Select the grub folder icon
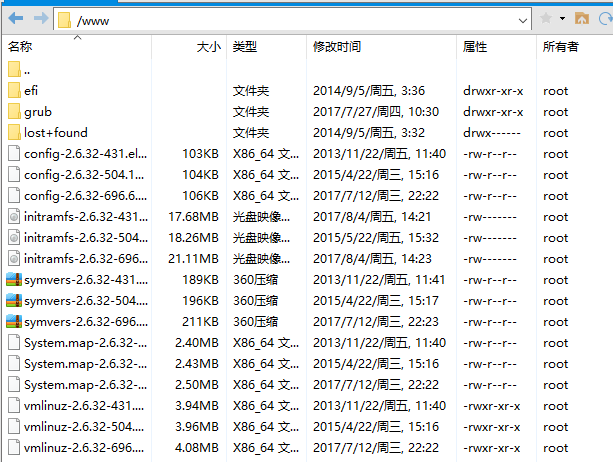Image resolution: width=613 pixels, height=462 pixels. (14, 111)
